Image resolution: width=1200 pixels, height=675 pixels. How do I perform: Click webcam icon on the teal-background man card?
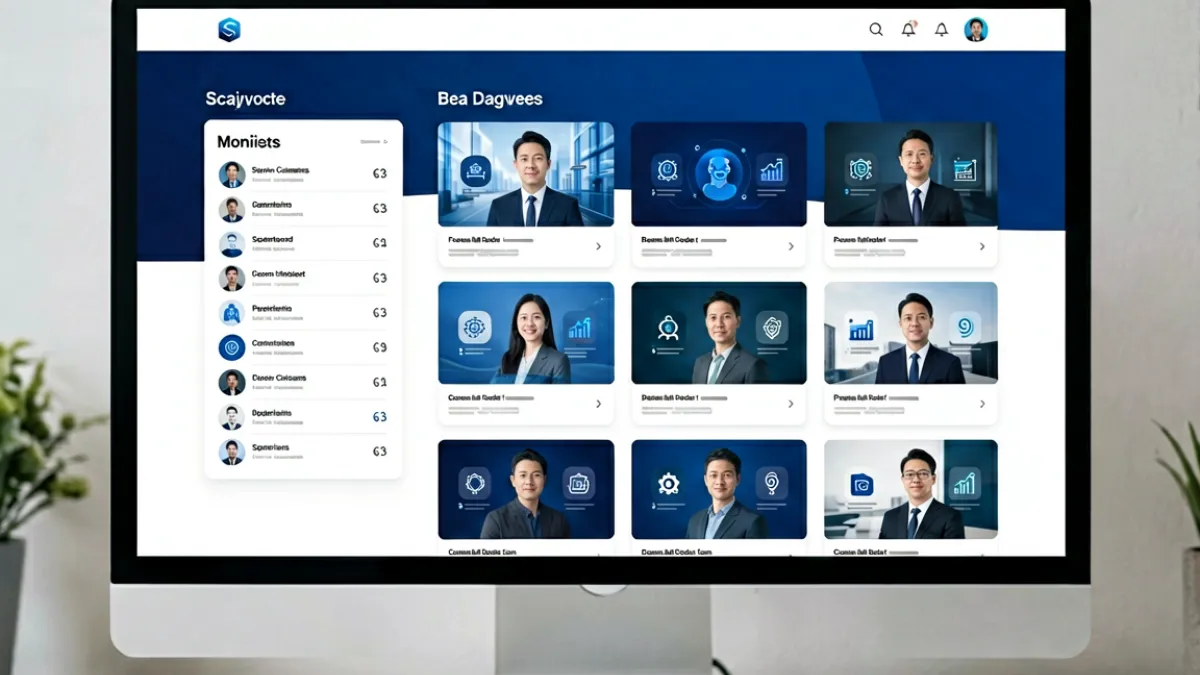point(668,327)
